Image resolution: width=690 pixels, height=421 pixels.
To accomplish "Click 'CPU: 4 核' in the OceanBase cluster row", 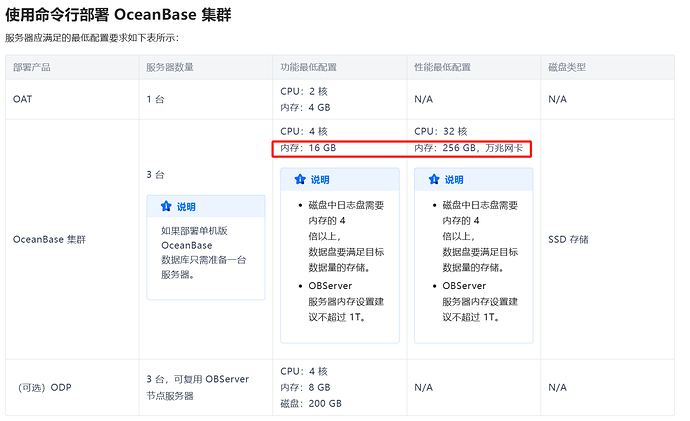I will point(304,131).
